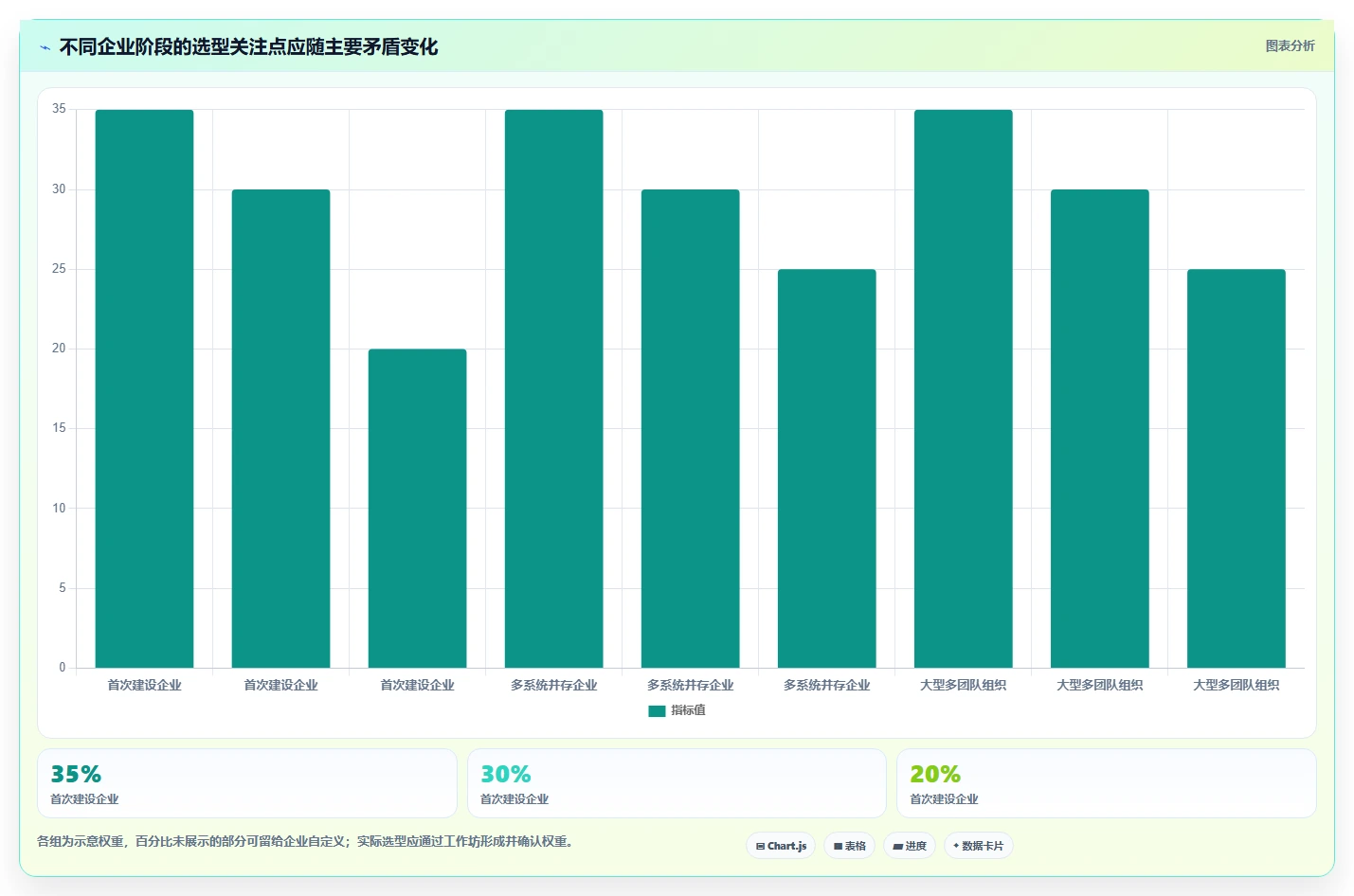Viewport: 1354px width, 896px height.
Task: Click the y-axis tick label 0
Action: [x=63, y=668]
